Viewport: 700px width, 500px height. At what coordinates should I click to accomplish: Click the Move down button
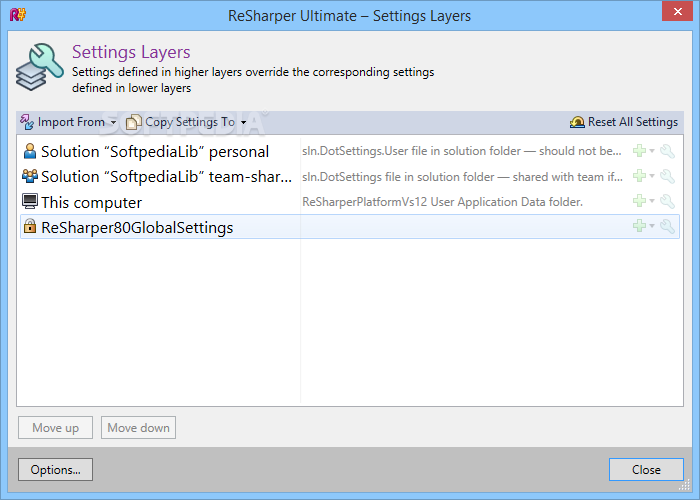coord(138,428)
